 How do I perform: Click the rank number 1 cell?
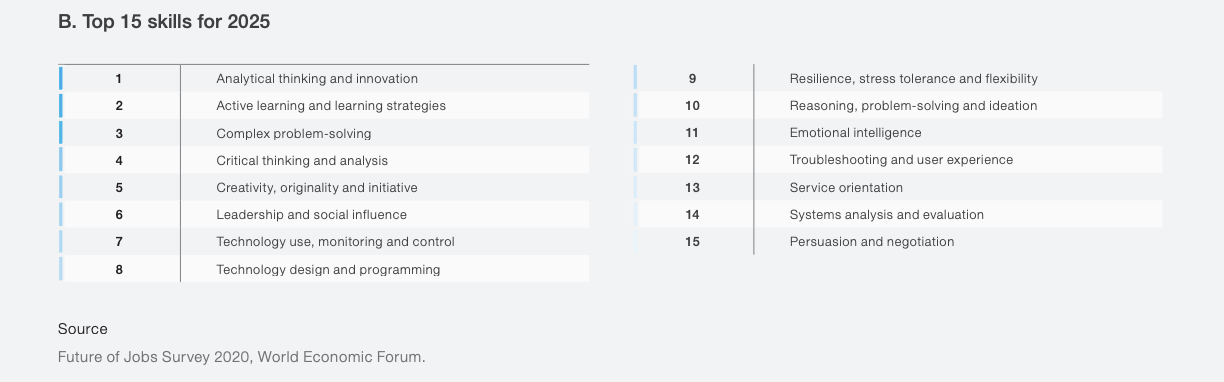click(119, 78)
